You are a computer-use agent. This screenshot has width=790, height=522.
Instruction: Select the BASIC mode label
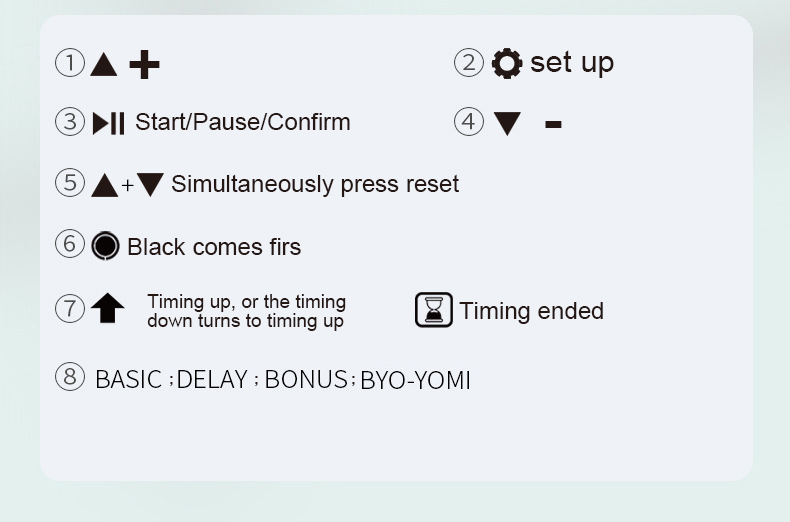coord(128,380)
